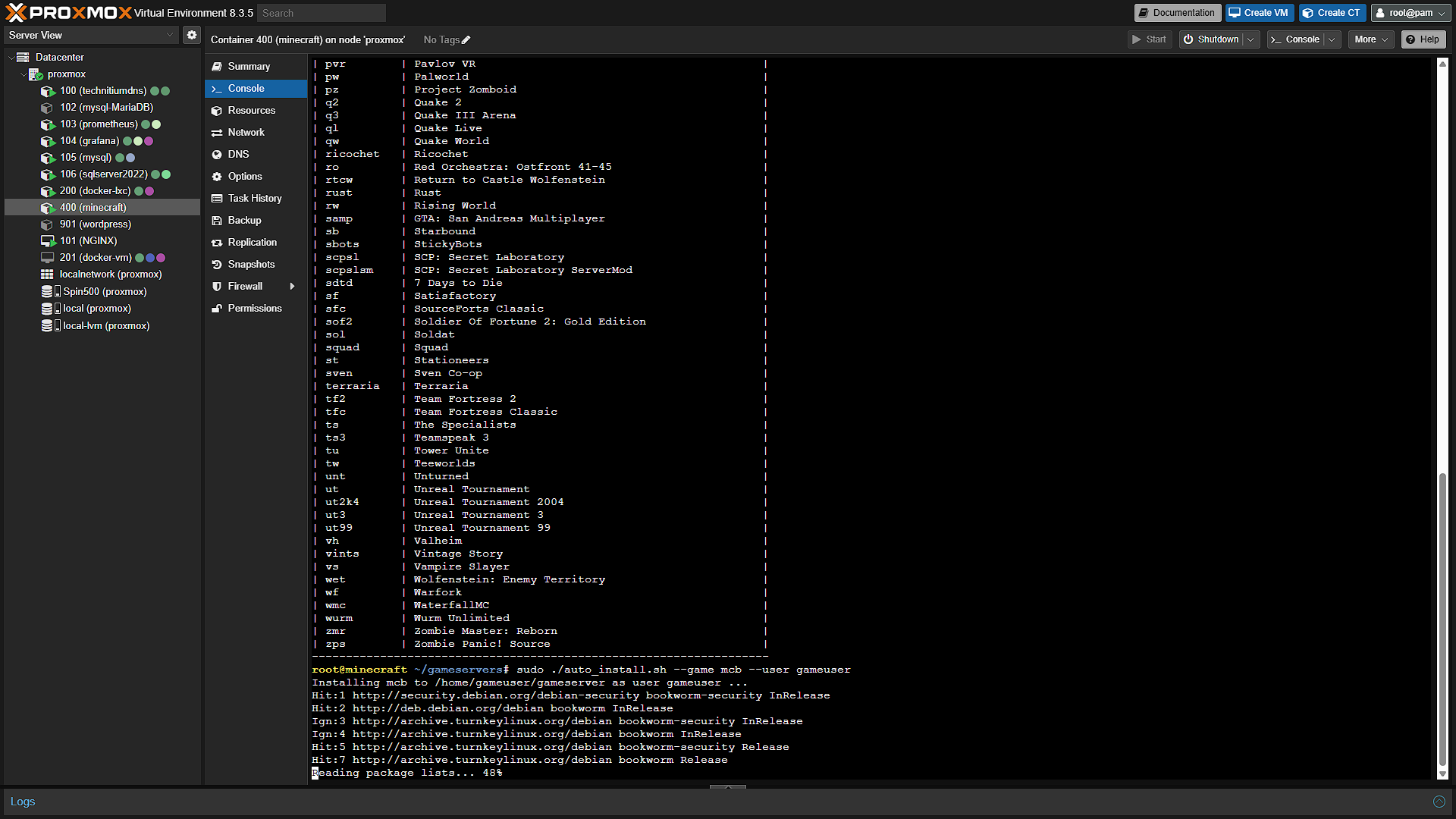The height and width of the screenshot is (819, 1456).
Task: Open the Summary tab
Action: pyautogui.click(x=256, y=67)
